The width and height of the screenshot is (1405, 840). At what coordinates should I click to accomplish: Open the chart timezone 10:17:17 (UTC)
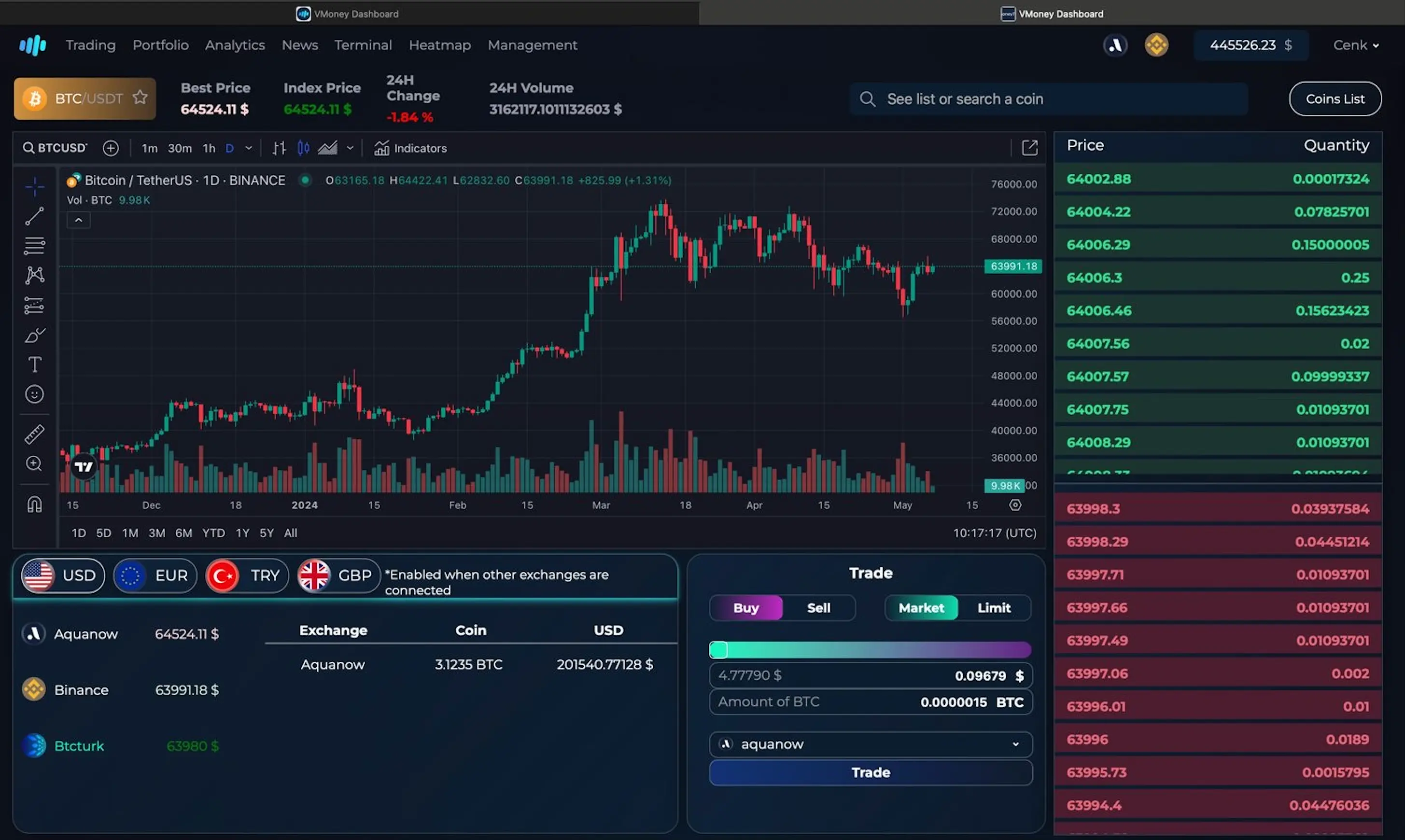pyautogui.click(x=995, y=532)
